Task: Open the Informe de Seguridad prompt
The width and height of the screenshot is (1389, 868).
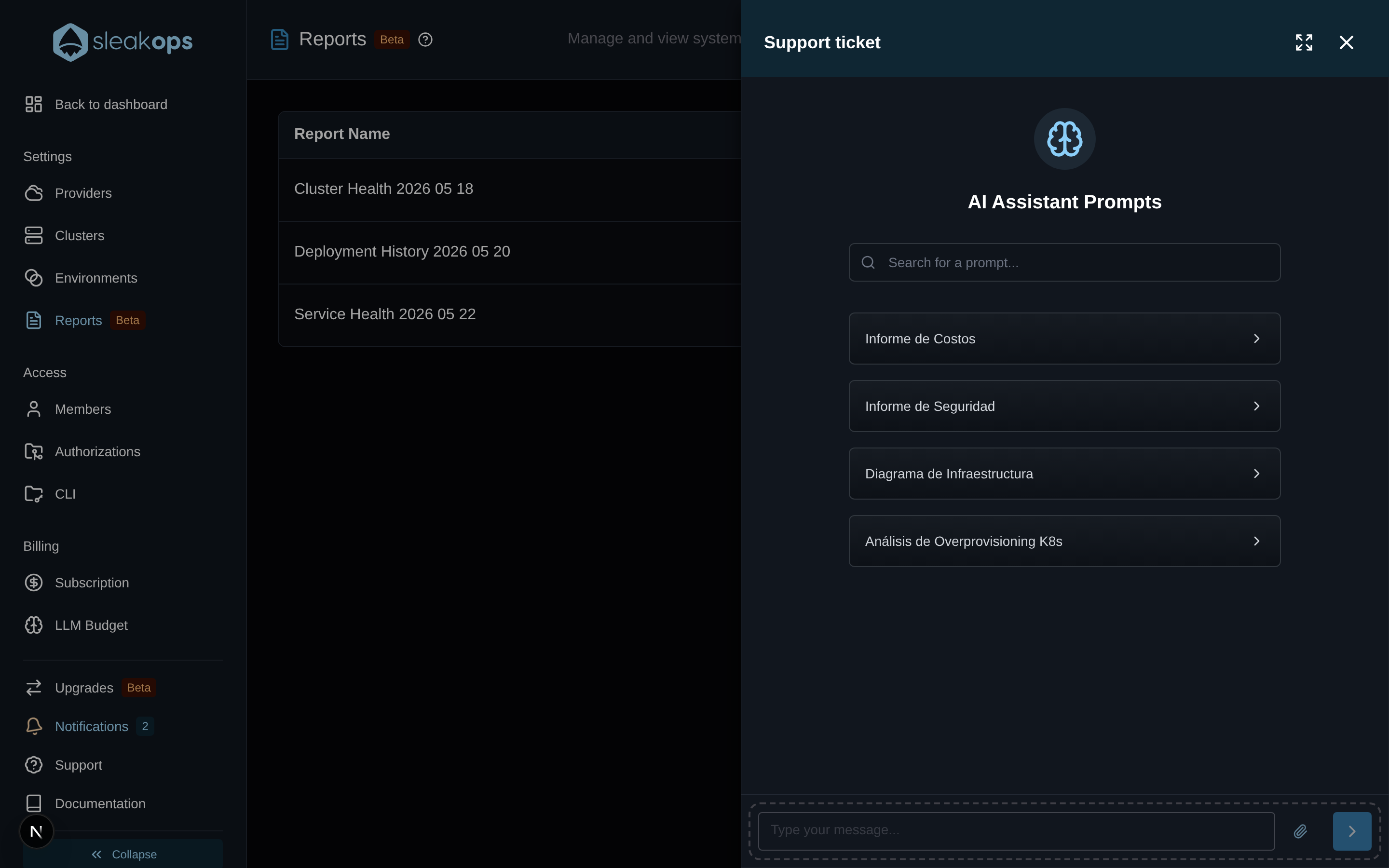Action: click(1065, 407)
